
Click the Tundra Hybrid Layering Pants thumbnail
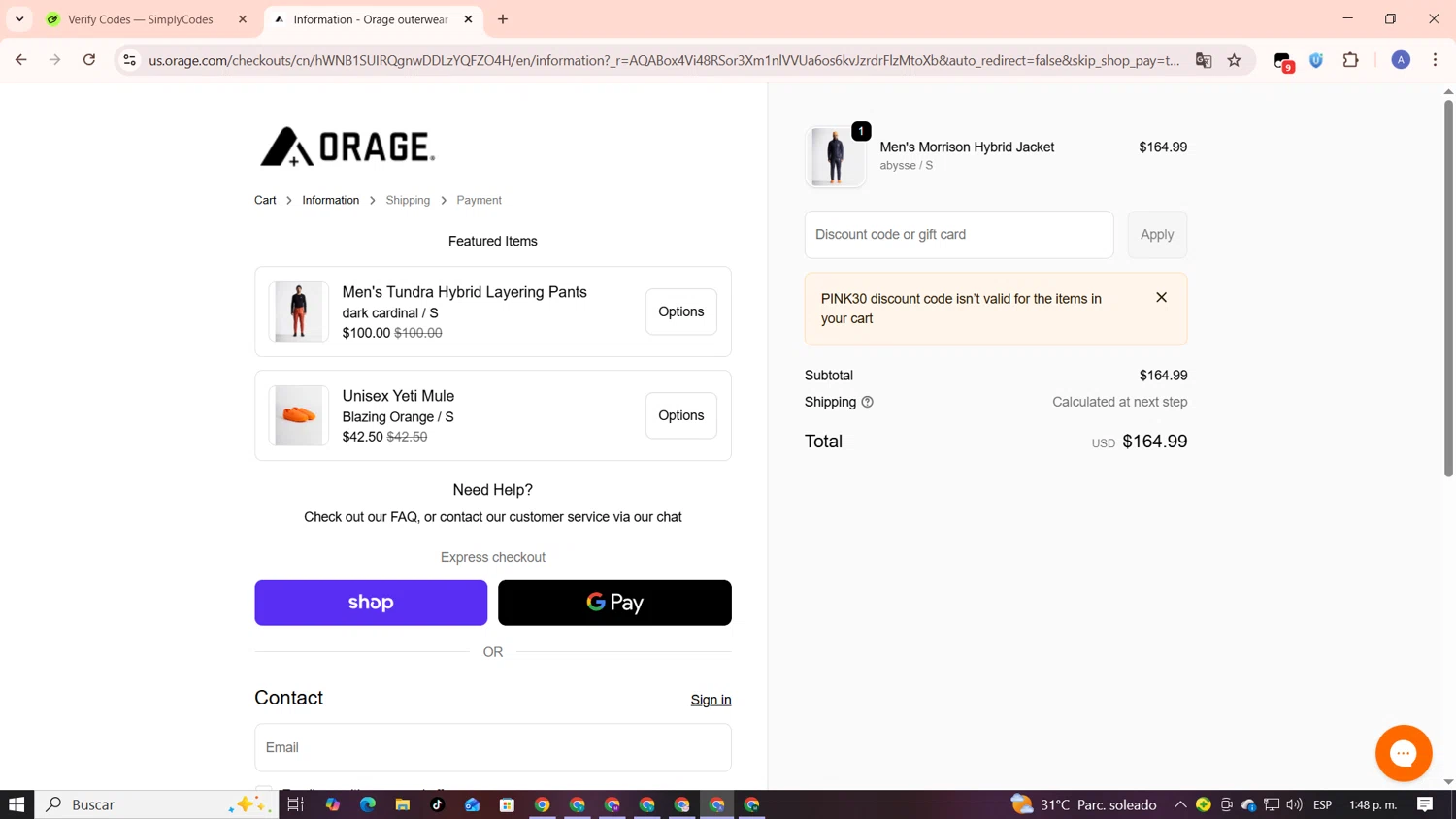tap(298, 311)
